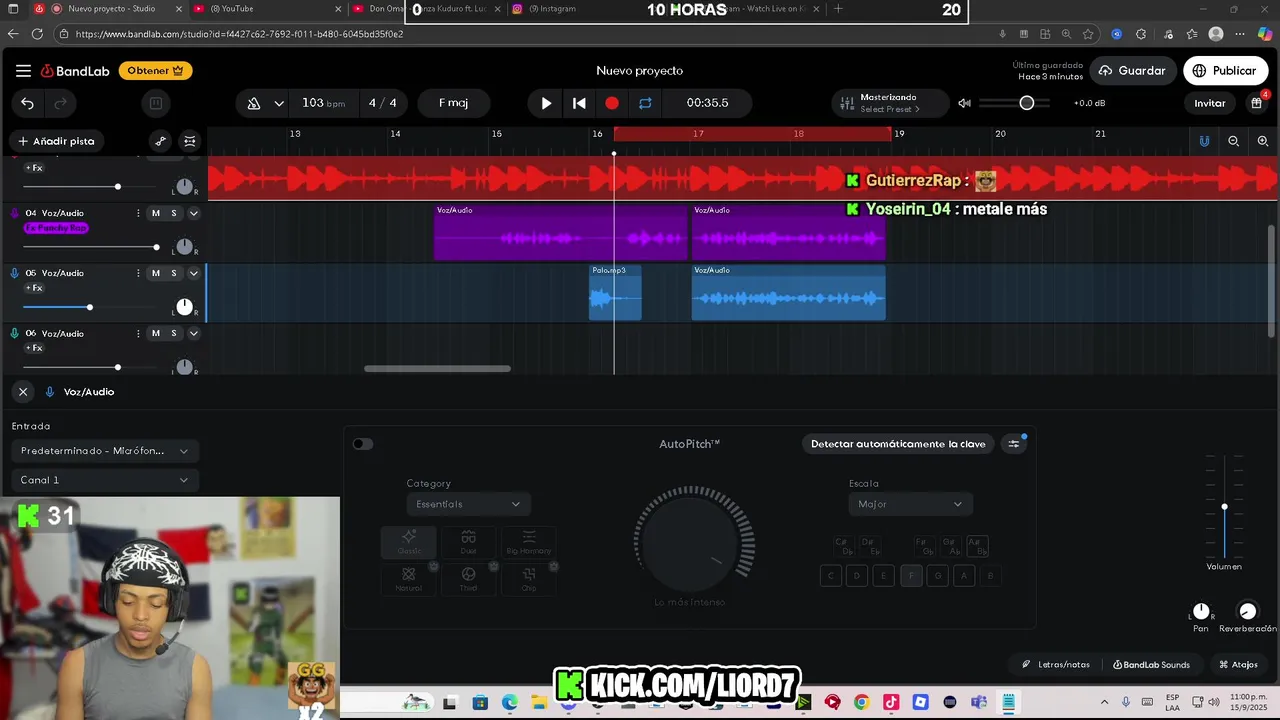Select the F note key
1280x720 pixels.
(911, 576)
